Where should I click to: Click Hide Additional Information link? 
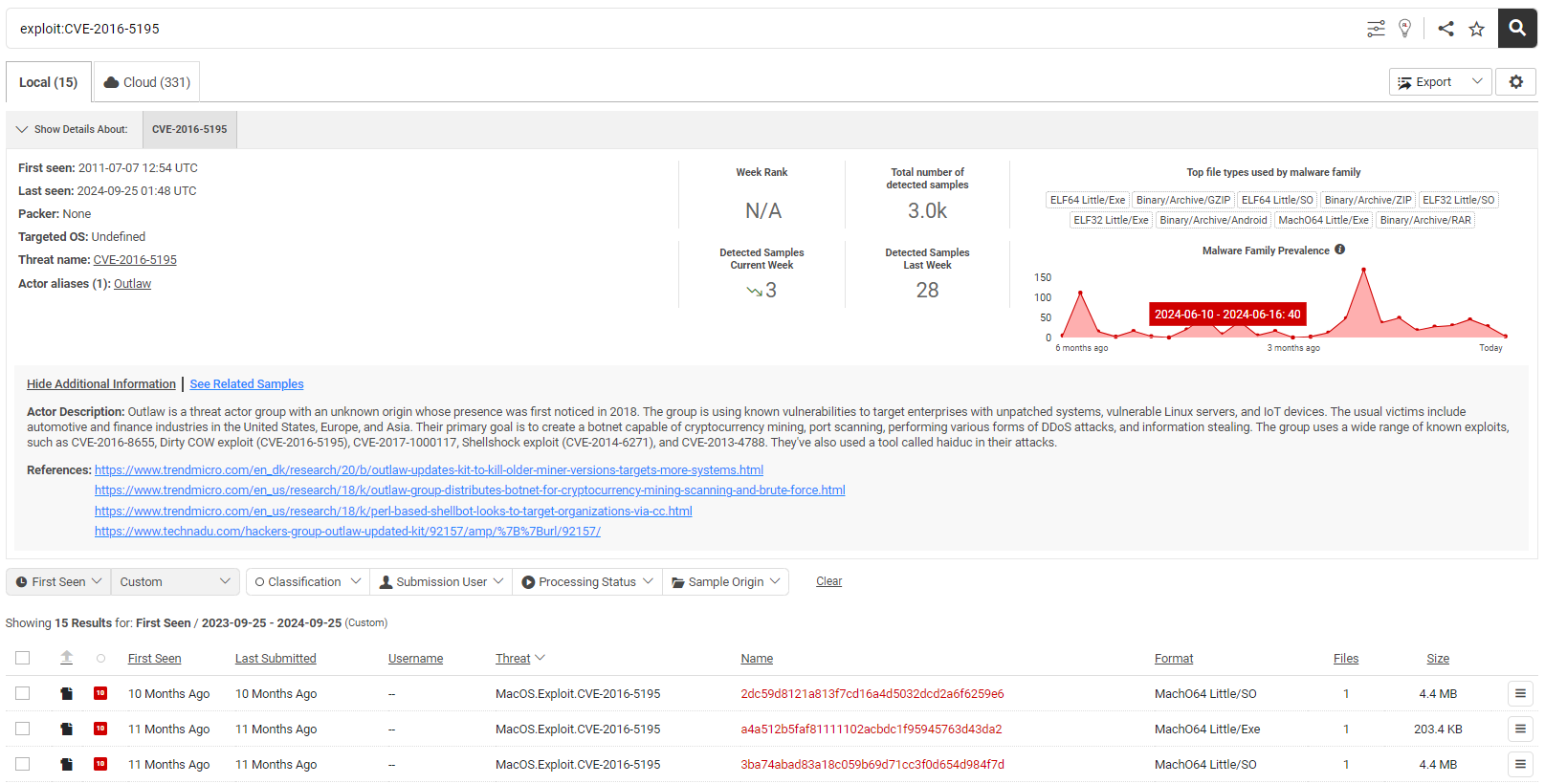(x=101, y=384)
